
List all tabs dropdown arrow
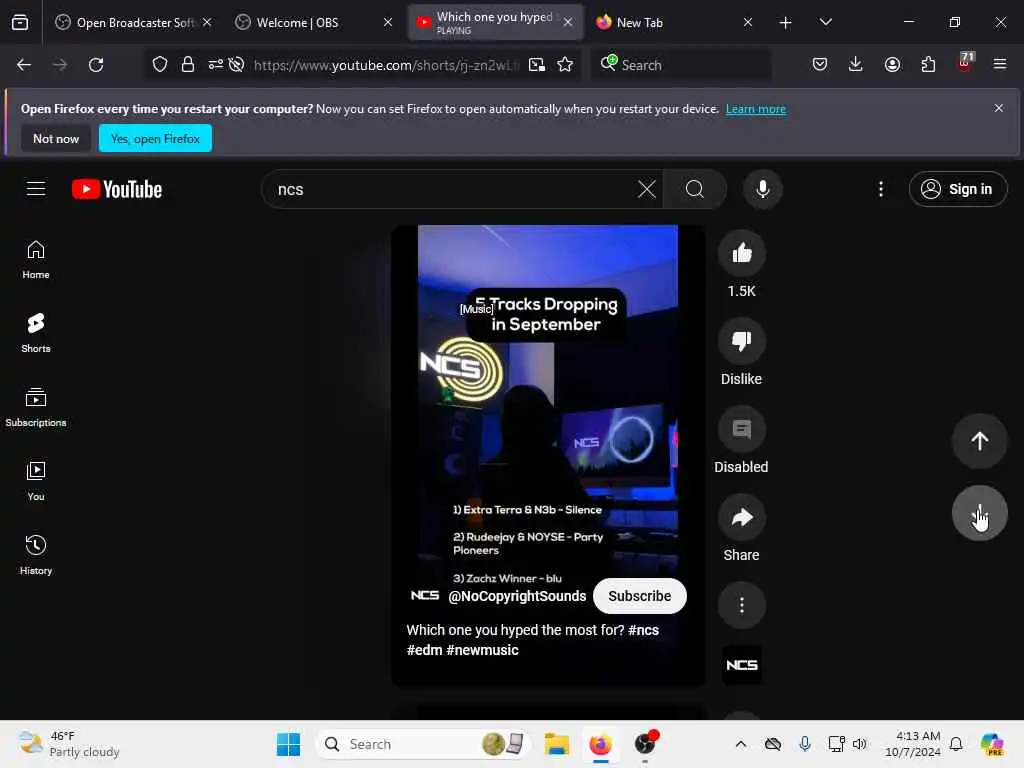coord(825,22)
